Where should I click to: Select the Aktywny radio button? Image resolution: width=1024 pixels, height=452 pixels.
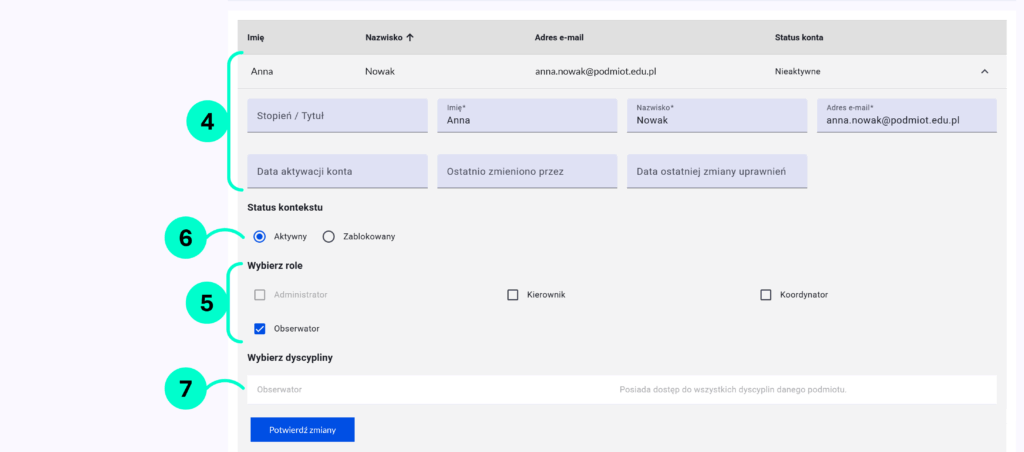pyautogui.click(x=260, y=237)
